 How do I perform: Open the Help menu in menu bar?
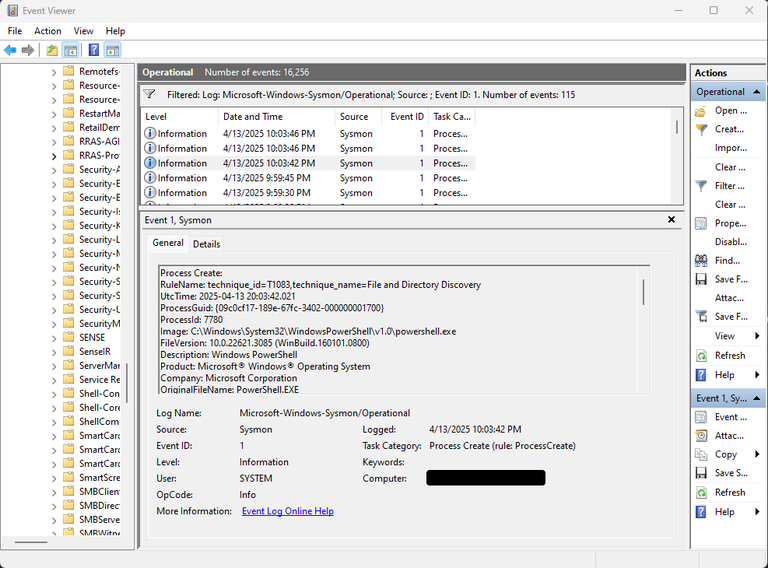[x=115, y=31]
